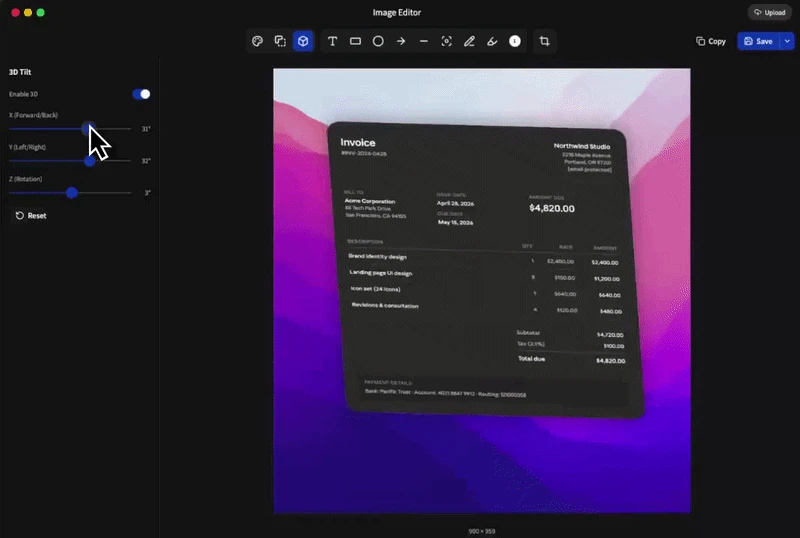Click the yellow minimize window button
Screen dimensions: 800x538
pyautogui.click(x=28, y=12)
